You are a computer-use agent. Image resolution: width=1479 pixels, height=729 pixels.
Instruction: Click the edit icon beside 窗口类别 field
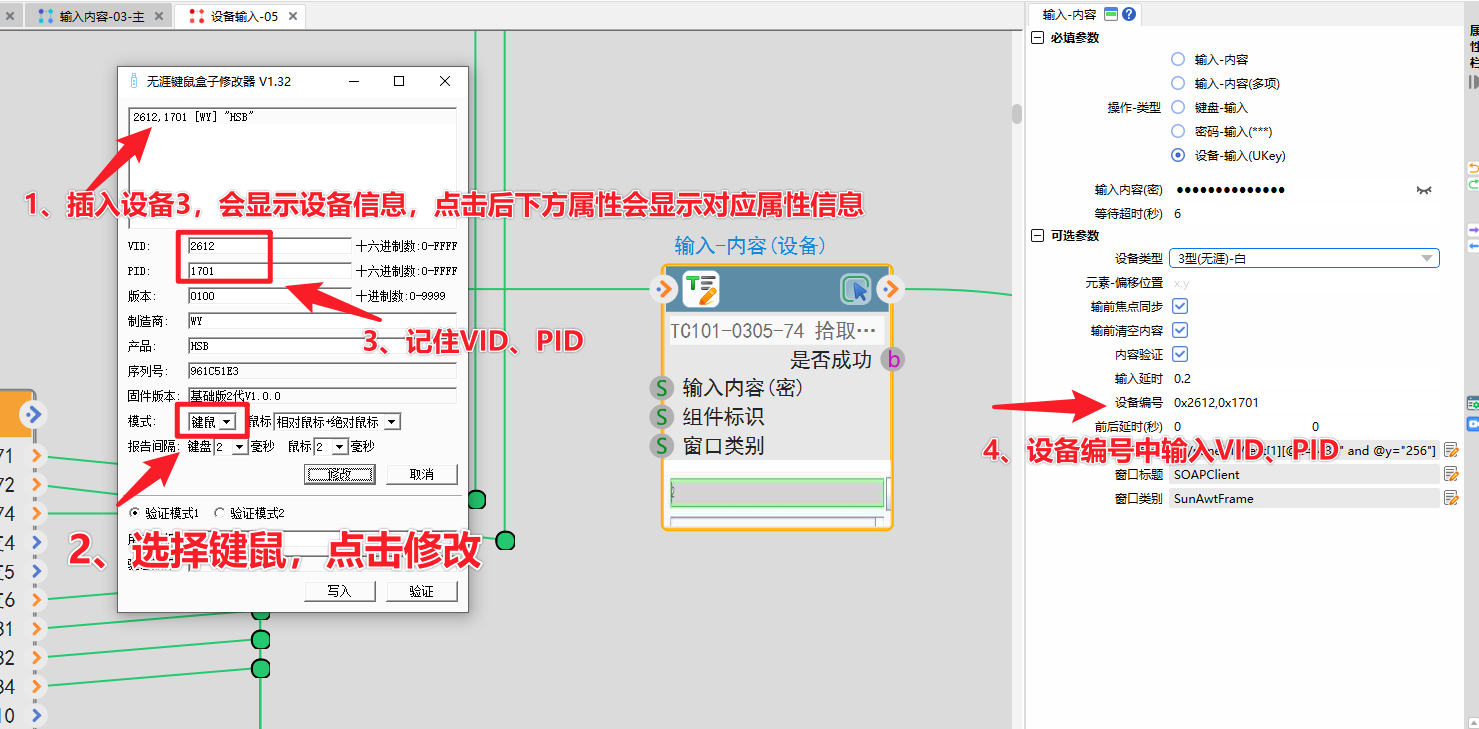coord(1451,499)
